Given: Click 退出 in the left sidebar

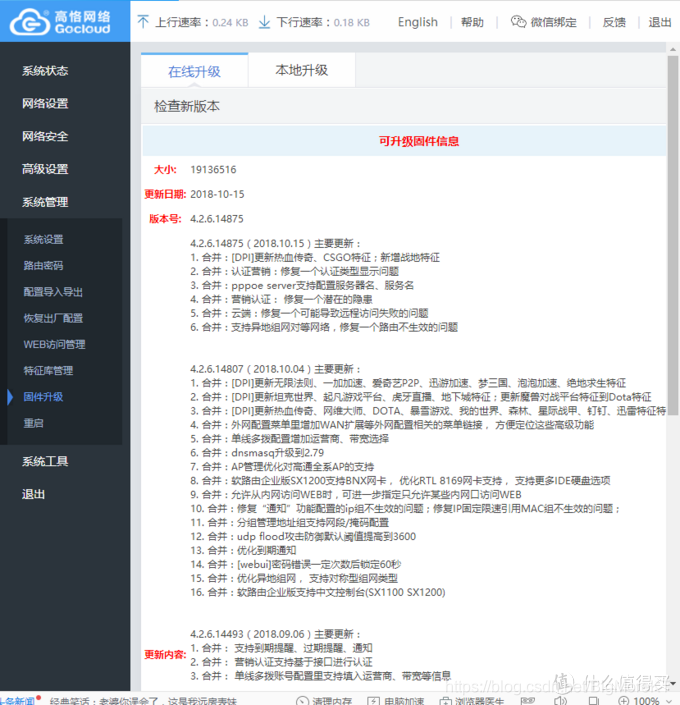Looking at the screenshot, I should (x=33, y=494).
